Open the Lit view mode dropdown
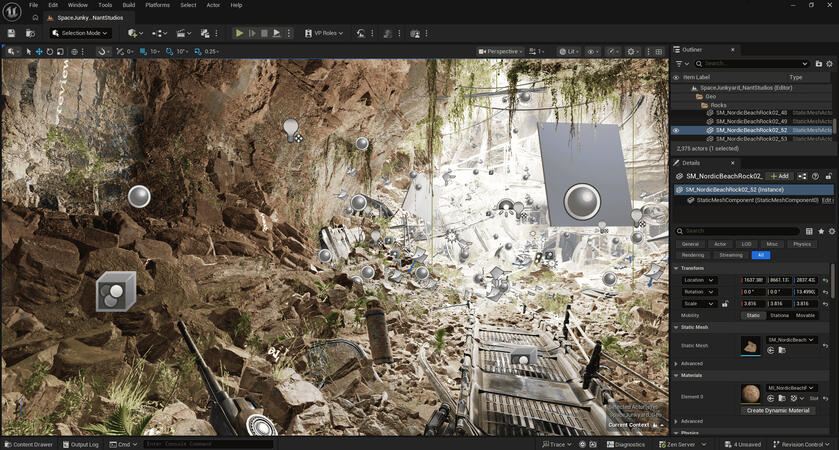This screenshot has width=839, height=450. [569, 52]
